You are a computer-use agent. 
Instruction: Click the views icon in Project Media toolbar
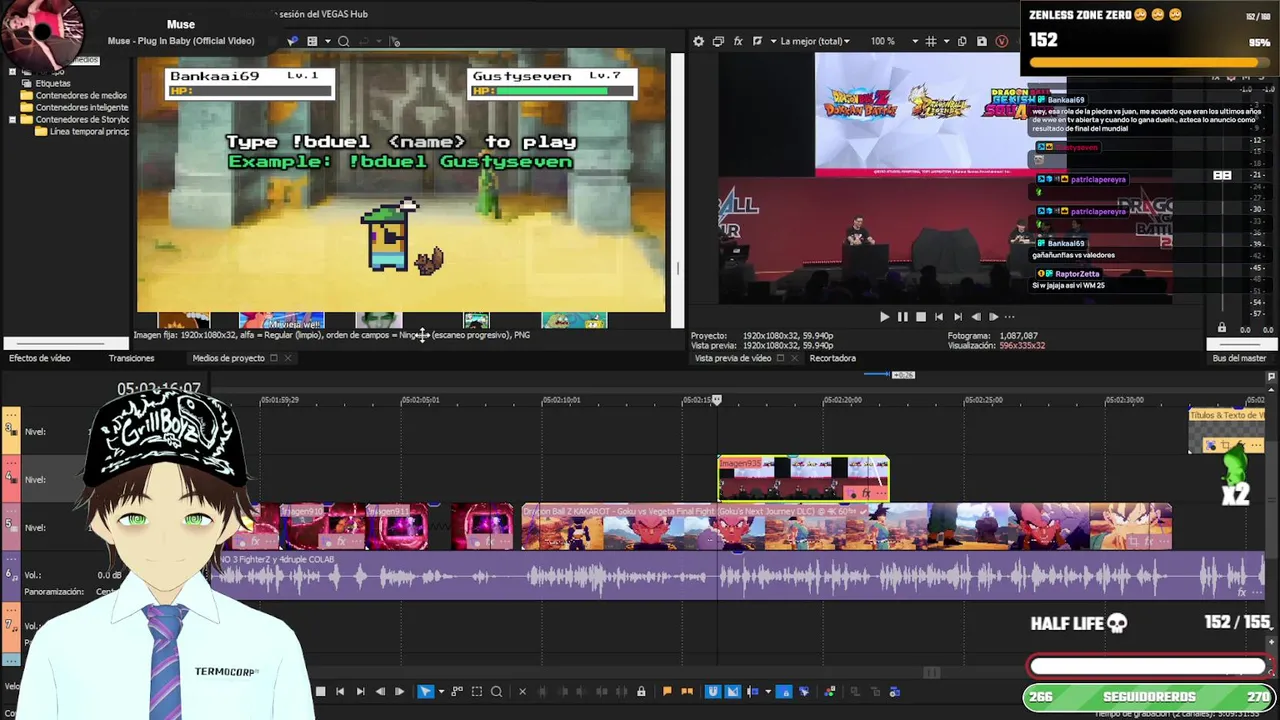point(312,41)
